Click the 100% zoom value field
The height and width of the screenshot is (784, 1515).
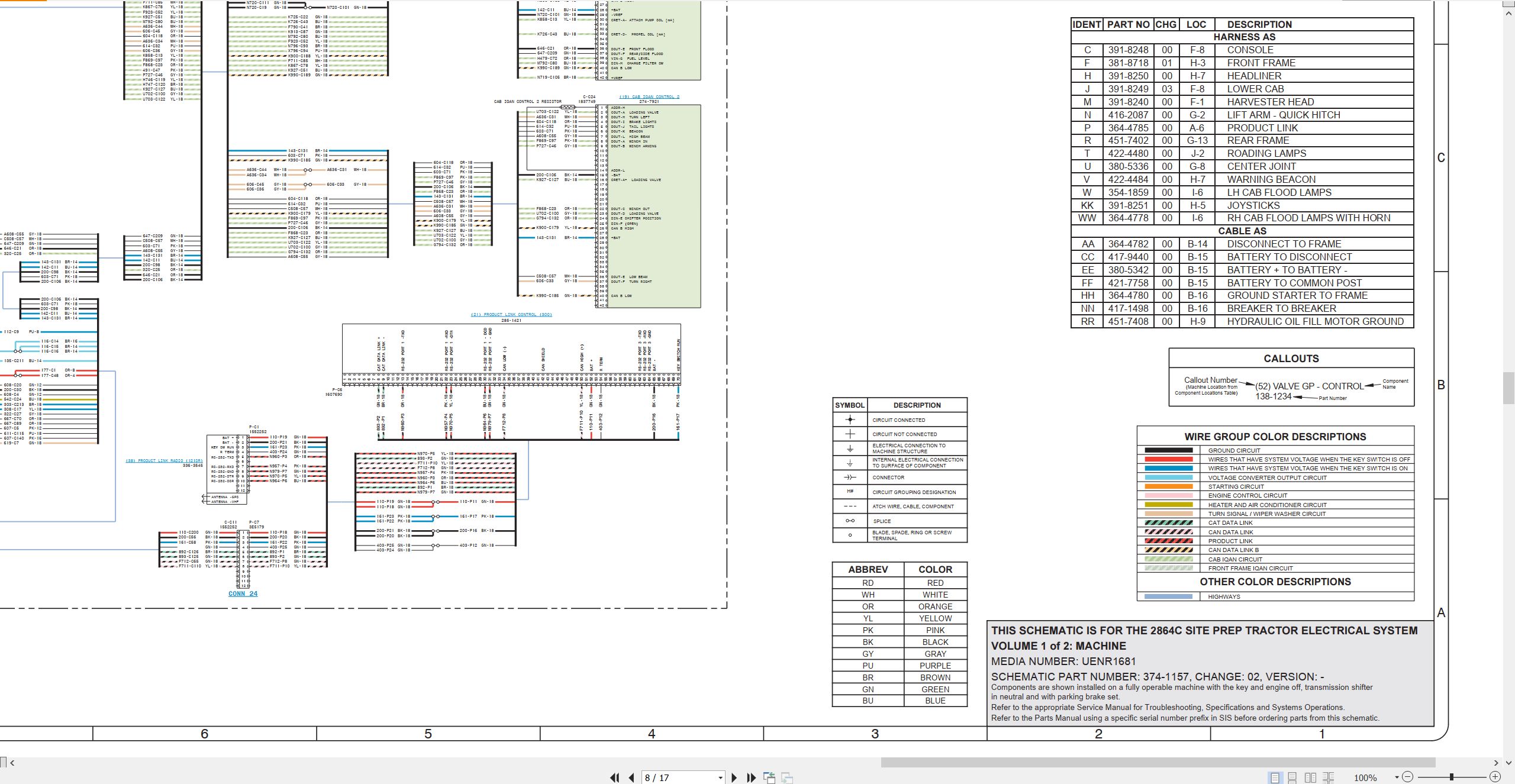coord(1366,777)
